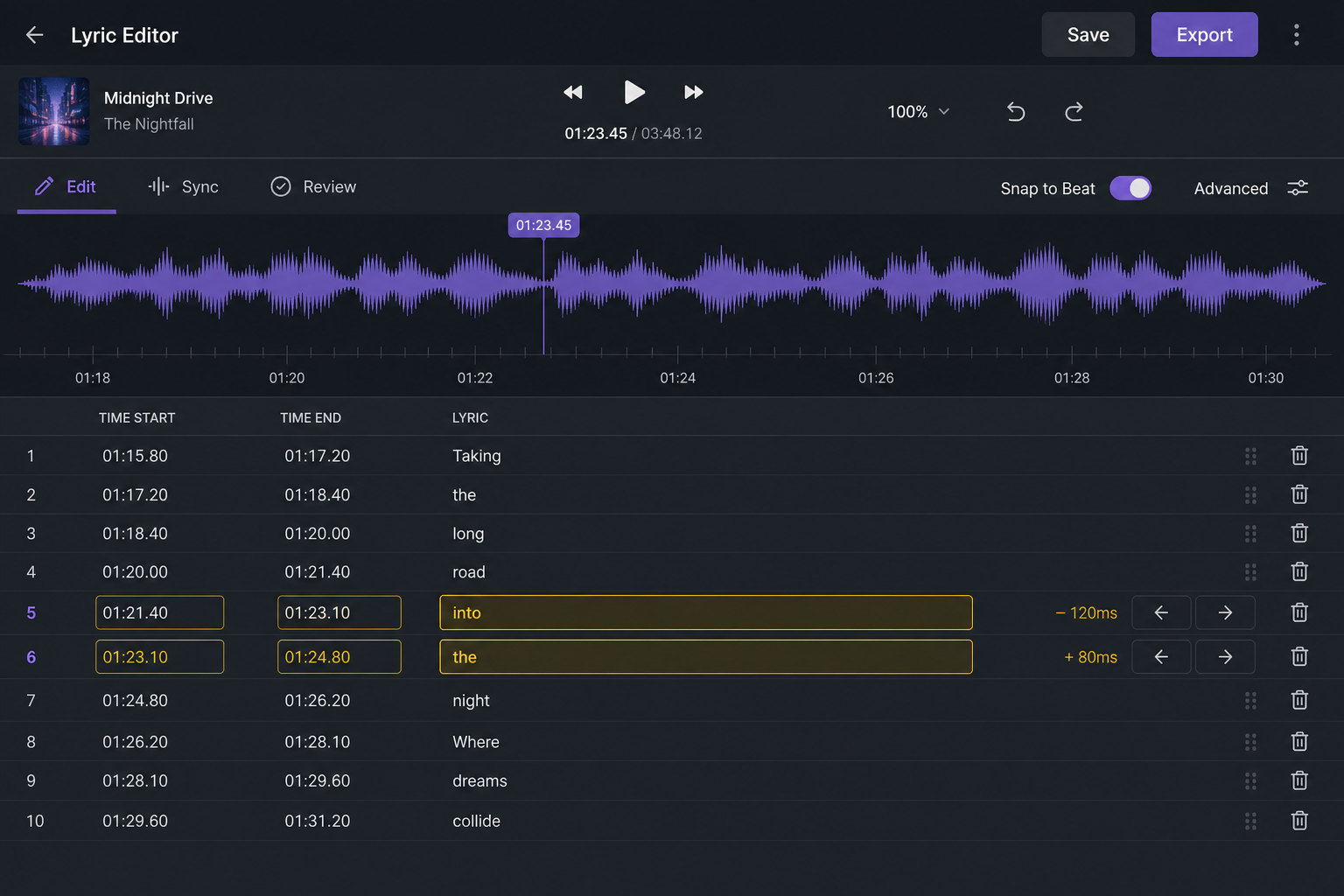Click the Midnight Drive album artwork
This screenshot has height=896, width=1344.
(x=54, y=111)
